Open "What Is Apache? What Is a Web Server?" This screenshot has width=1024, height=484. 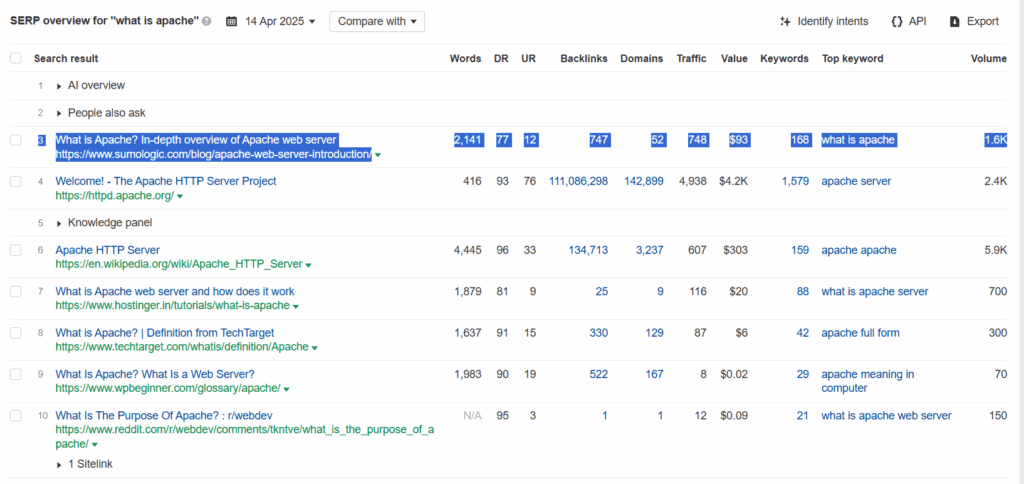tap(155, 374)
